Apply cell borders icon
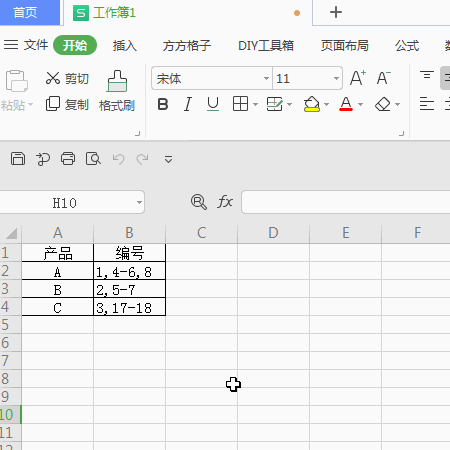 (240, 104)
